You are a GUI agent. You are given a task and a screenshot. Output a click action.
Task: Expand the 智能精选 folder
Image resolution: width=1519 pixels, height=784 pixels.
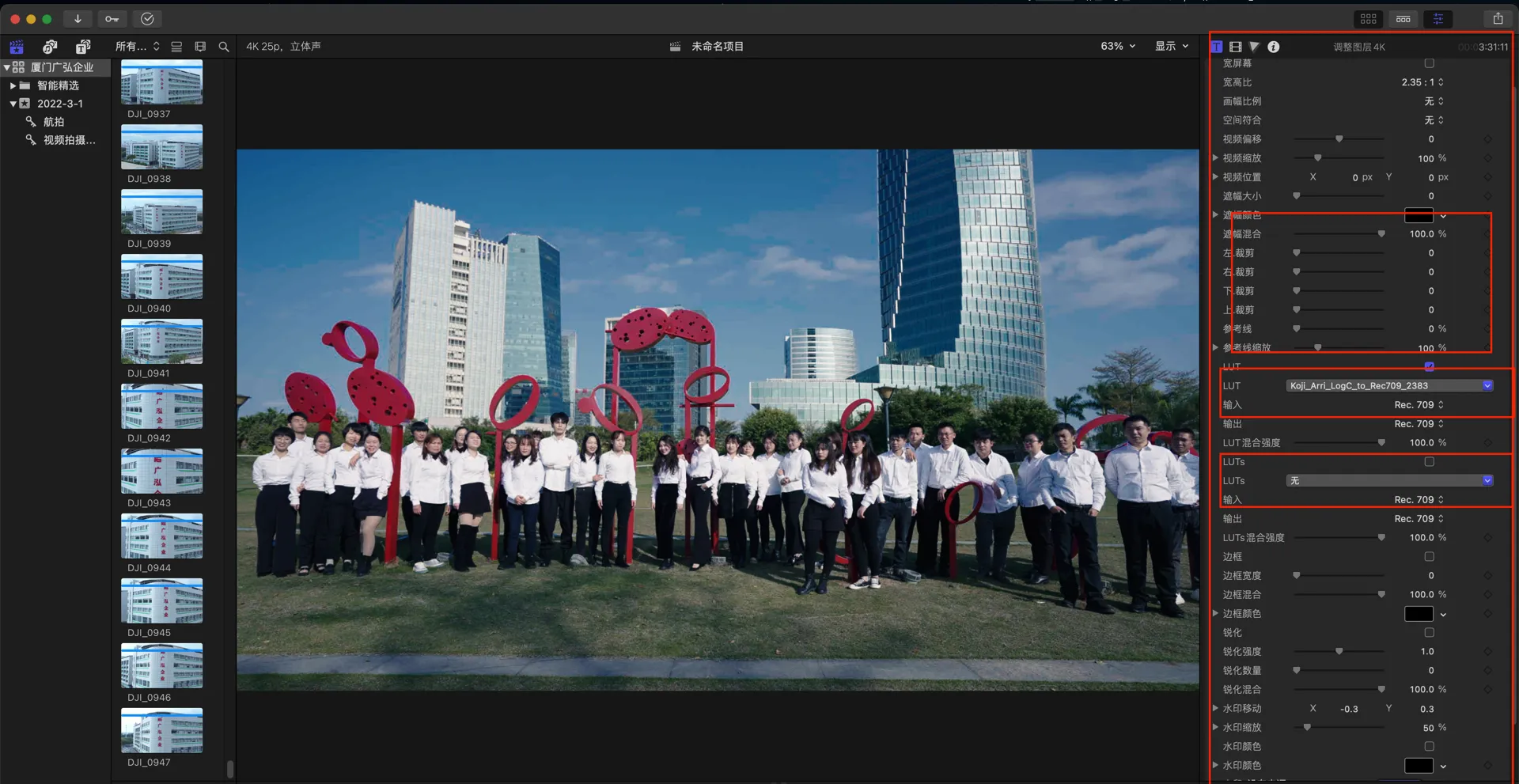pos(13,85)
